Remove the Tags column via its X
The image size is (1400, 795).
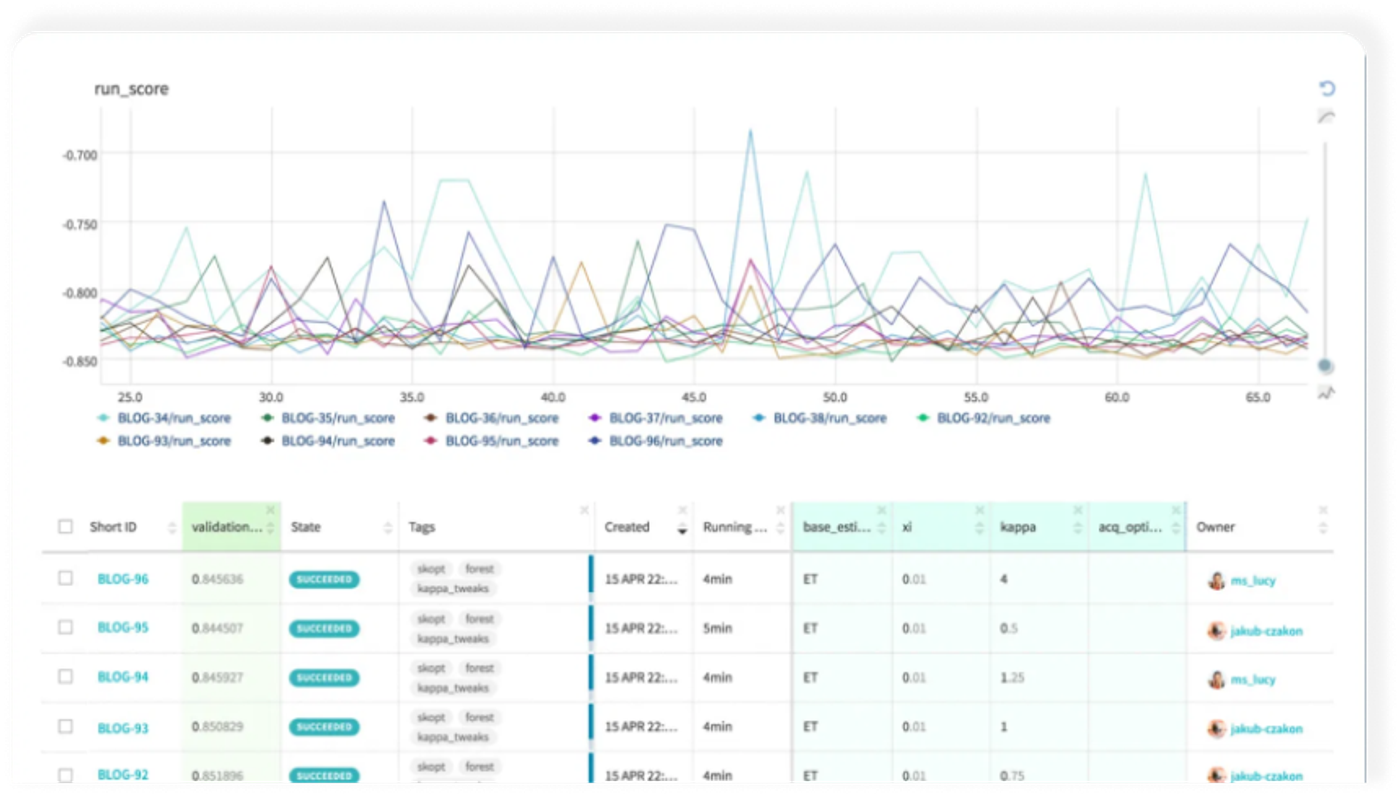(x=584, y=510)
